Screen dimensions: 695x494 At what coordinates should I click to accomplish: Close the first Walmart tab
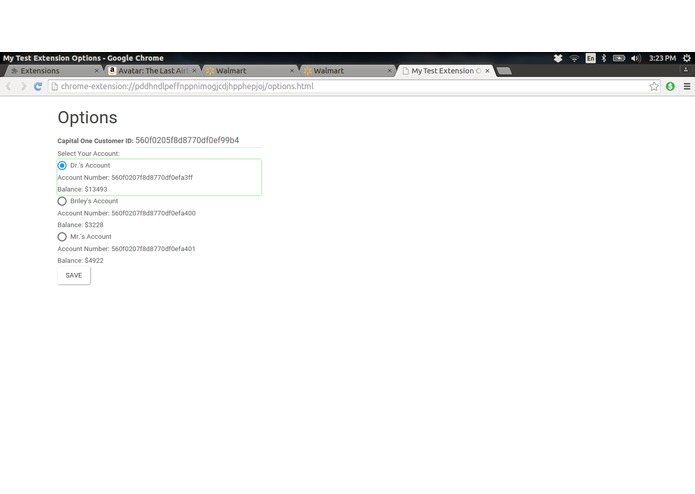[292, 71]
